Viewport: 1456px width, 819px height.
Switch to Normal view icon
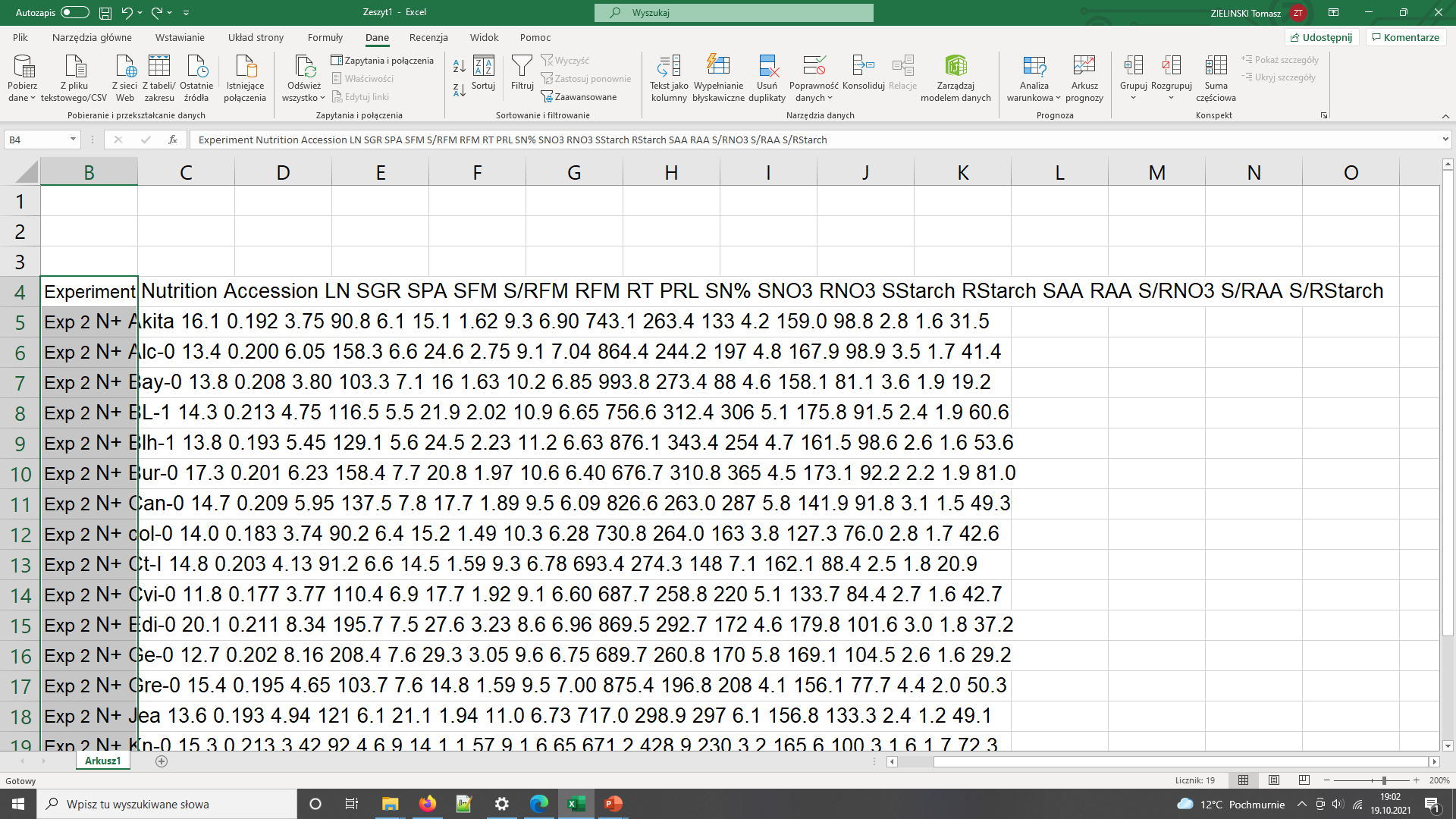pos(1244,780)
